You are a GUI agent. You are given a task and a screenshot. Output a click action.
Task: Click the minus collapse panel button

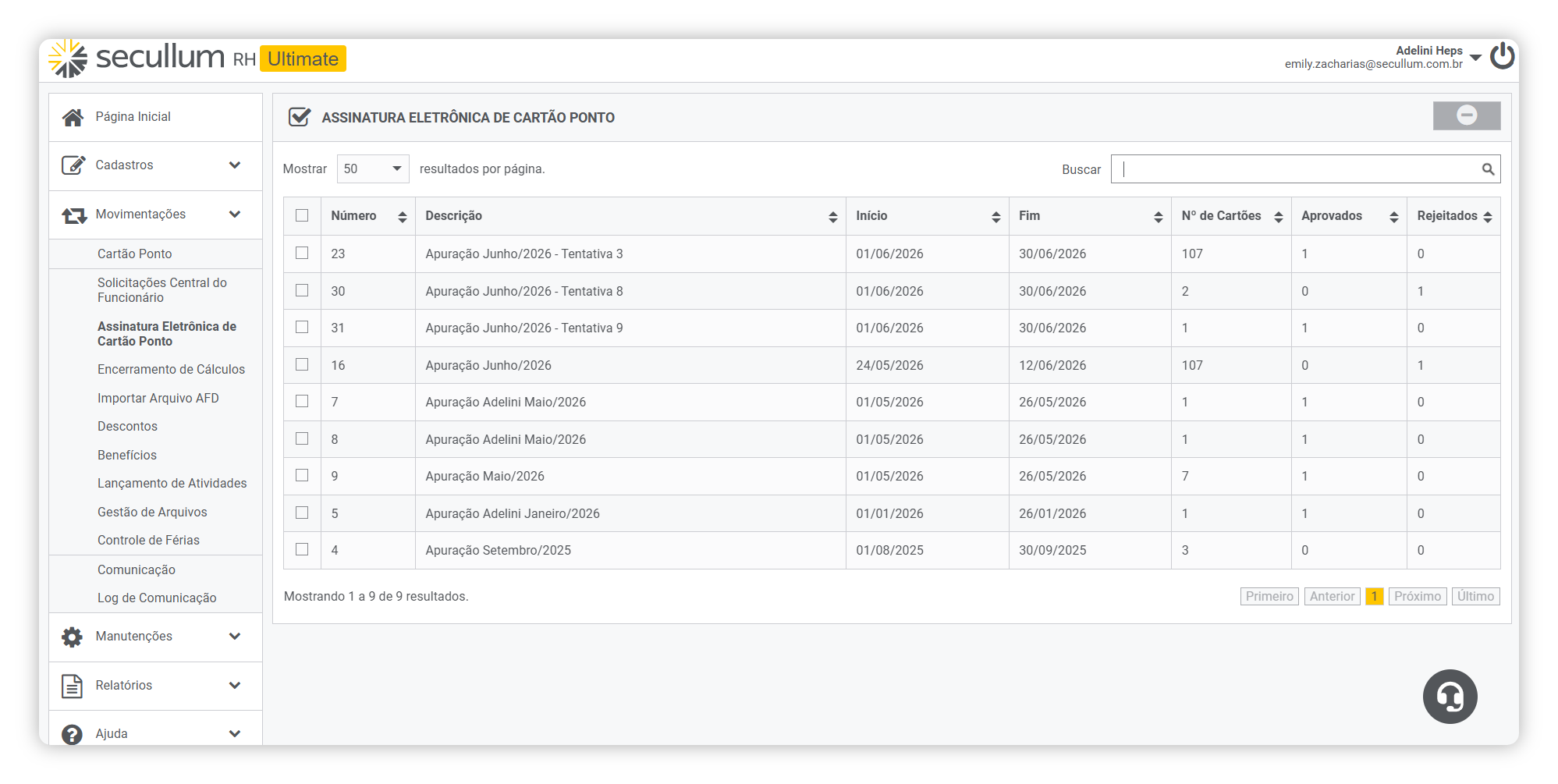click(x=1467, y=115)
